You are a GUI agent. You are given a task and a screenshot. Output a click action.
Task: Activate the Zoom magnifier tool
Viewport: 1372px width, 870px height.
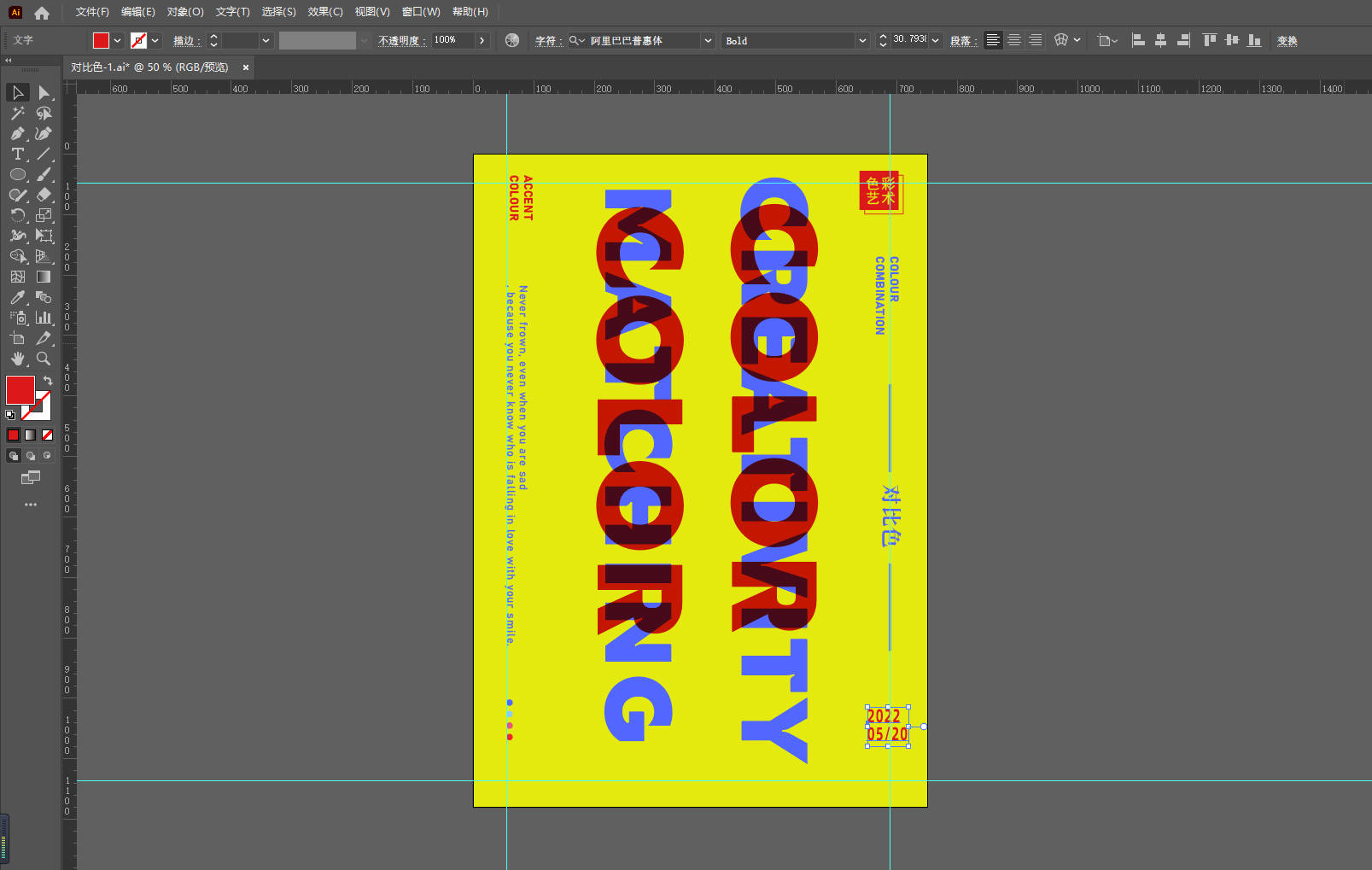point(44,359)
